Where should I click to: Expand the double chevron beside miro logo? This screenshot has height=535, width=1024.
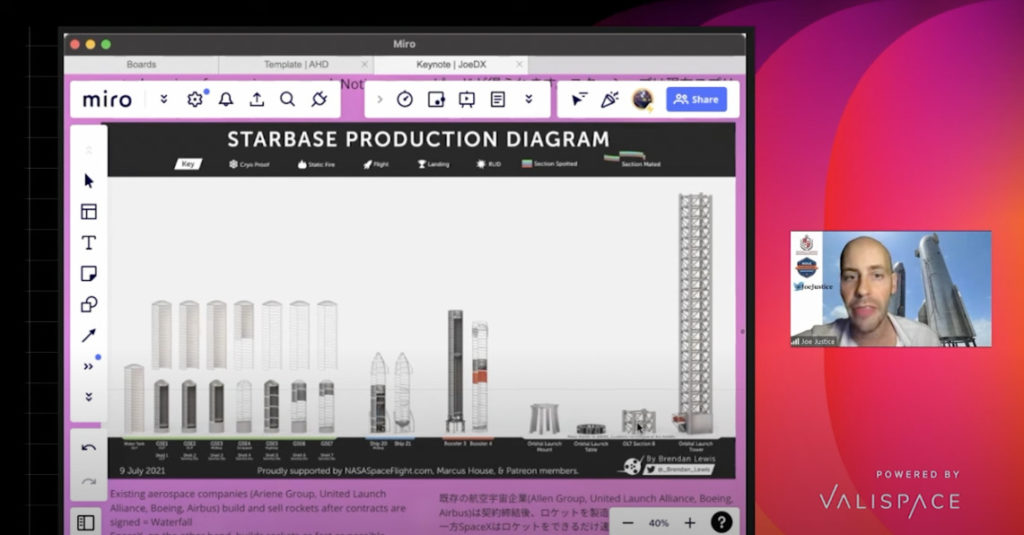tap(164, 99)
